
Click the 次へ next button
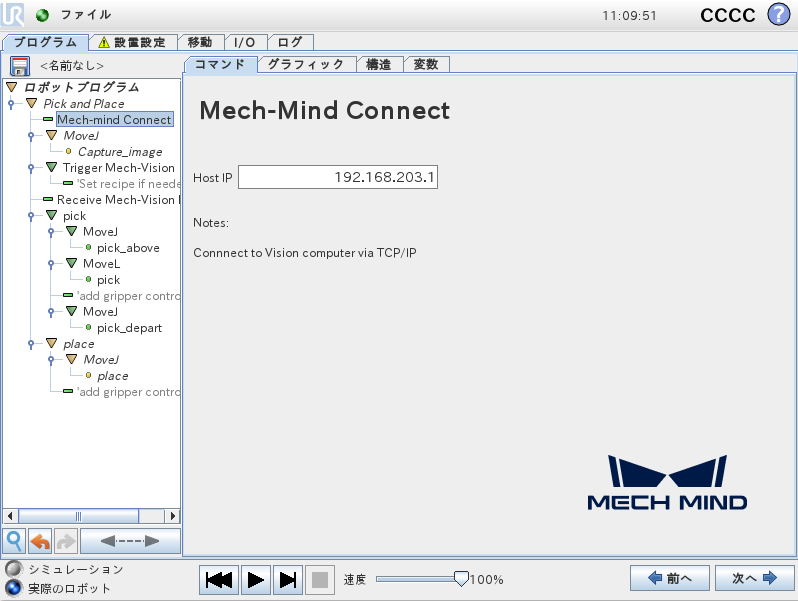[755, 578]
